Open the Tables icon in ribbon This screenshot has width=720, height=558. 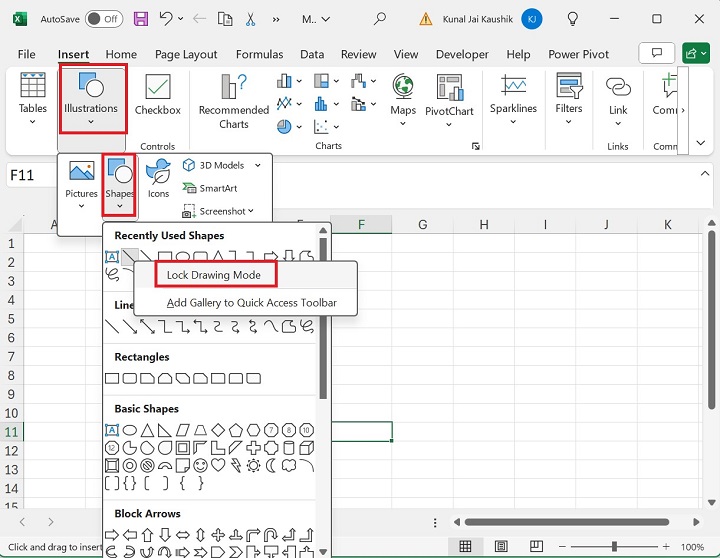[x=33, y=88]
